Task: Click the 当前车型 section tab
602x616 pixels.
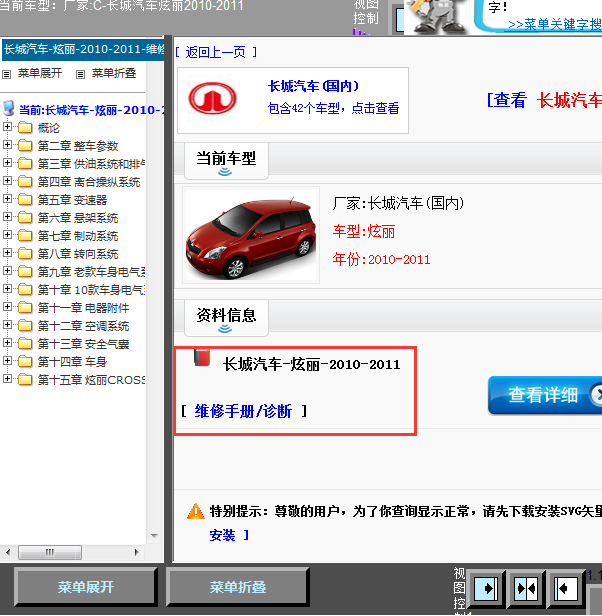Action: pos(226,161)
